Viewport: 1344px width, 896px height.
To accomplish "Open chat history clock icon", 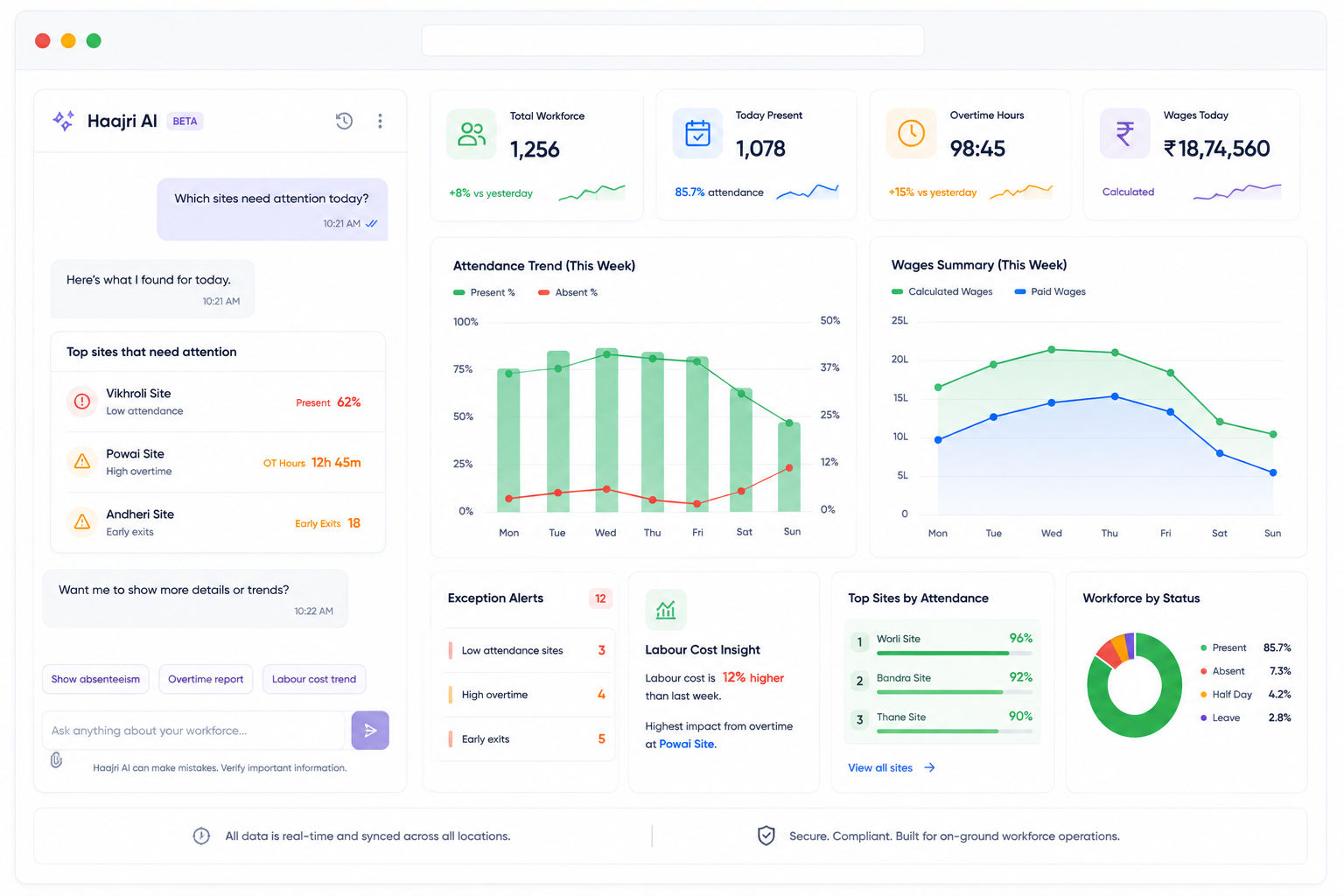I will pyautogui.click(x=344, y=121).
